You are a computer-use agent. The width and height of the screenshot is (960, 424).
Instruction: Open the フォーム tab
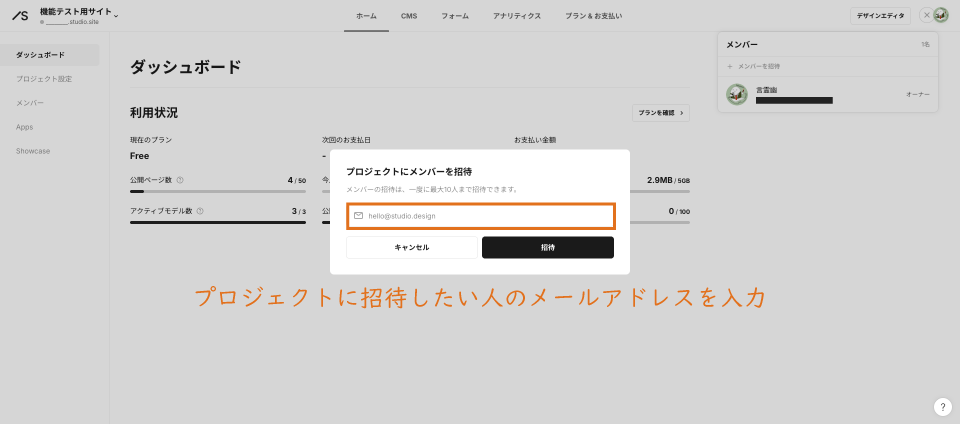pos(455,17)
